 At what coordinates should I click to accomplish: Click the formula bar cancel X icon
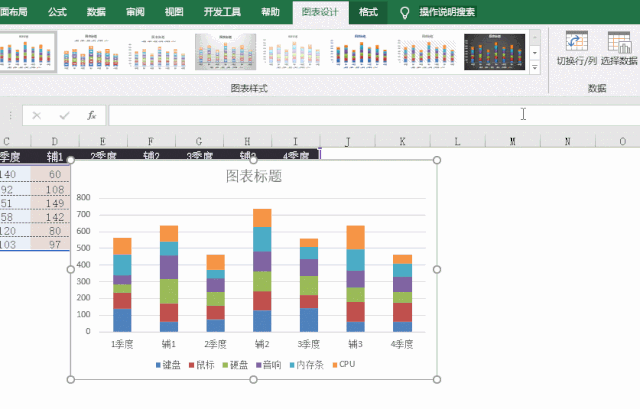[x=37, y=116]
